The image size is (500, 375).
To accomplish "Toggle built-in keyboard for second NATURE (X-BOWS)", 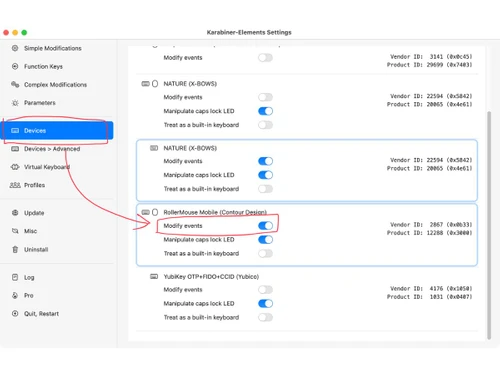I will point(265,189).
